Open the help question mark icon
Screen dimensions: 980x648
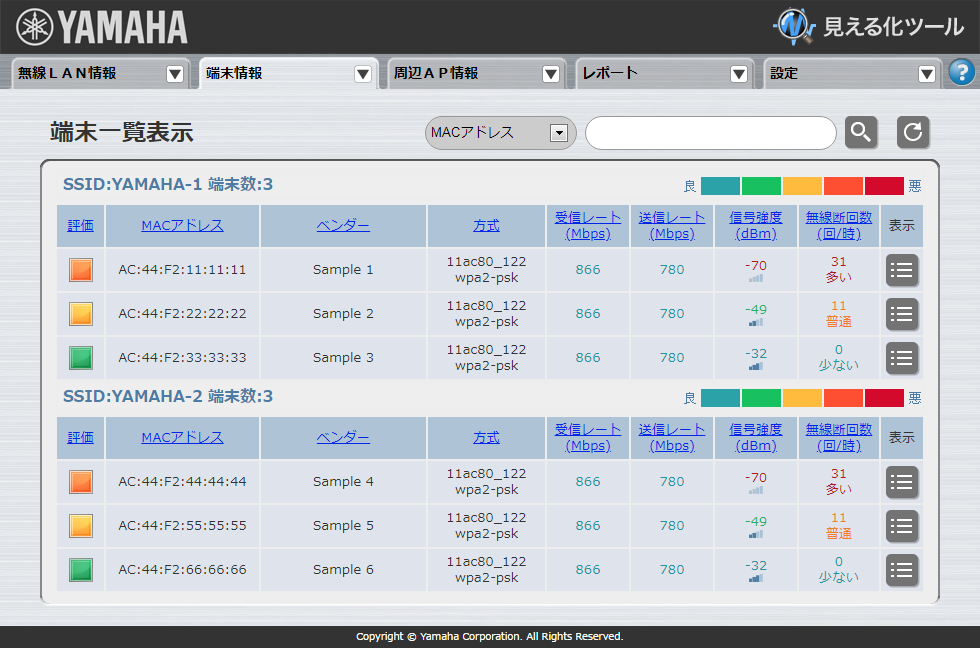(961, 72)
